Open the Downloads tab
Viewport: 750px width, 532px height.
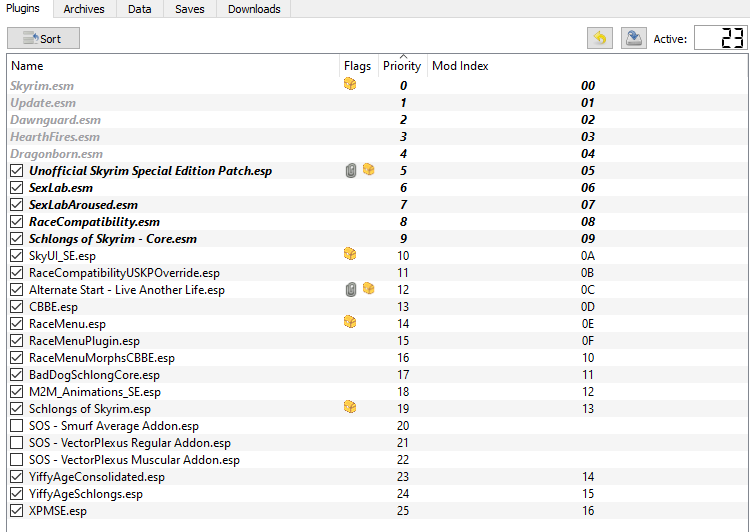[x=254, y=9]
